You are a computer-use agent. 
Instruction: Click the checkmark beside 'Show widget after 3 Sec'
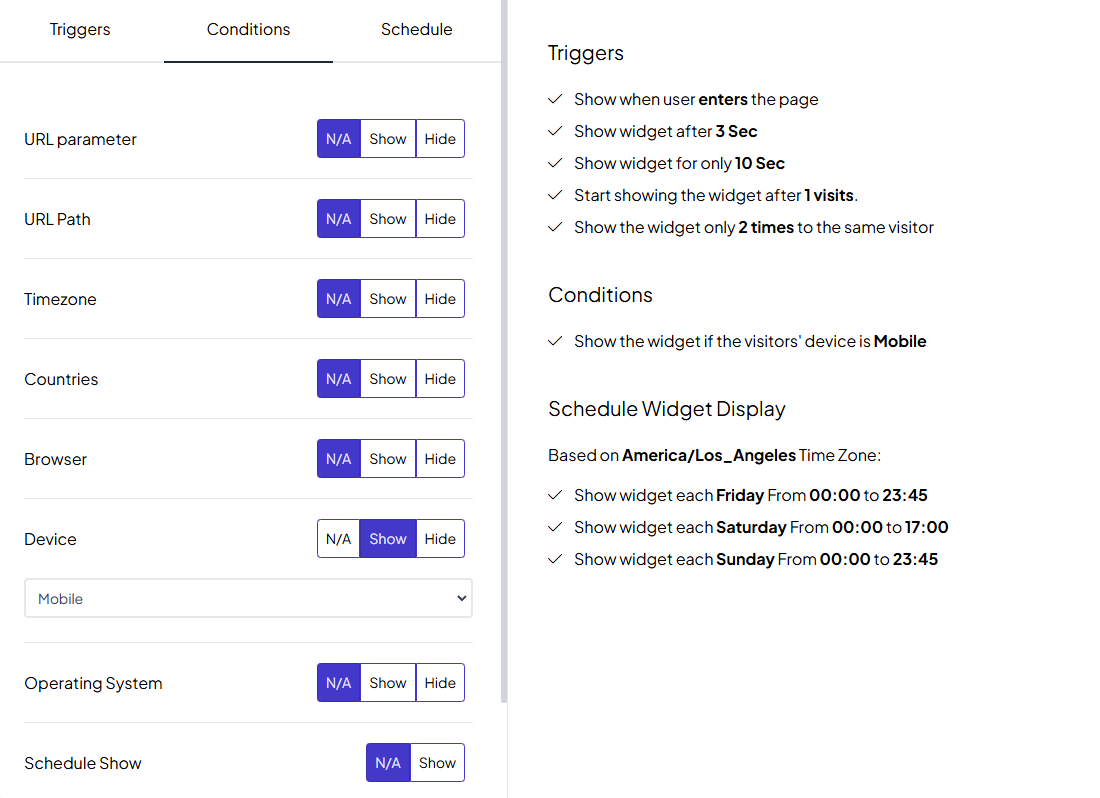click(x=555, y=131)
